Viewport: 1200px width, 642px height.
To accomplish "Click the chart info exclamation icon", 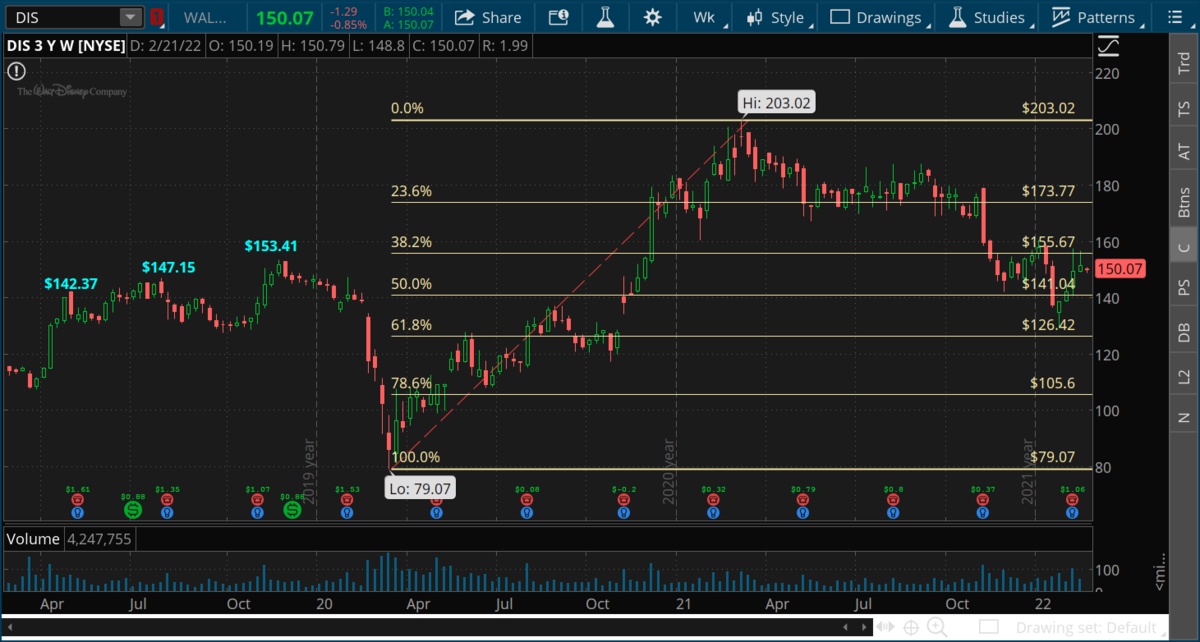I will pos(16,70).
